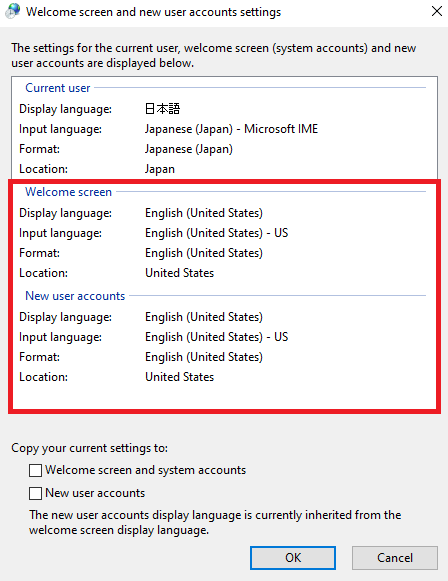Click the Japanese (Japan) - Microsoft IME value
Viewport: 448px width, 581px height.
point(231,129)
